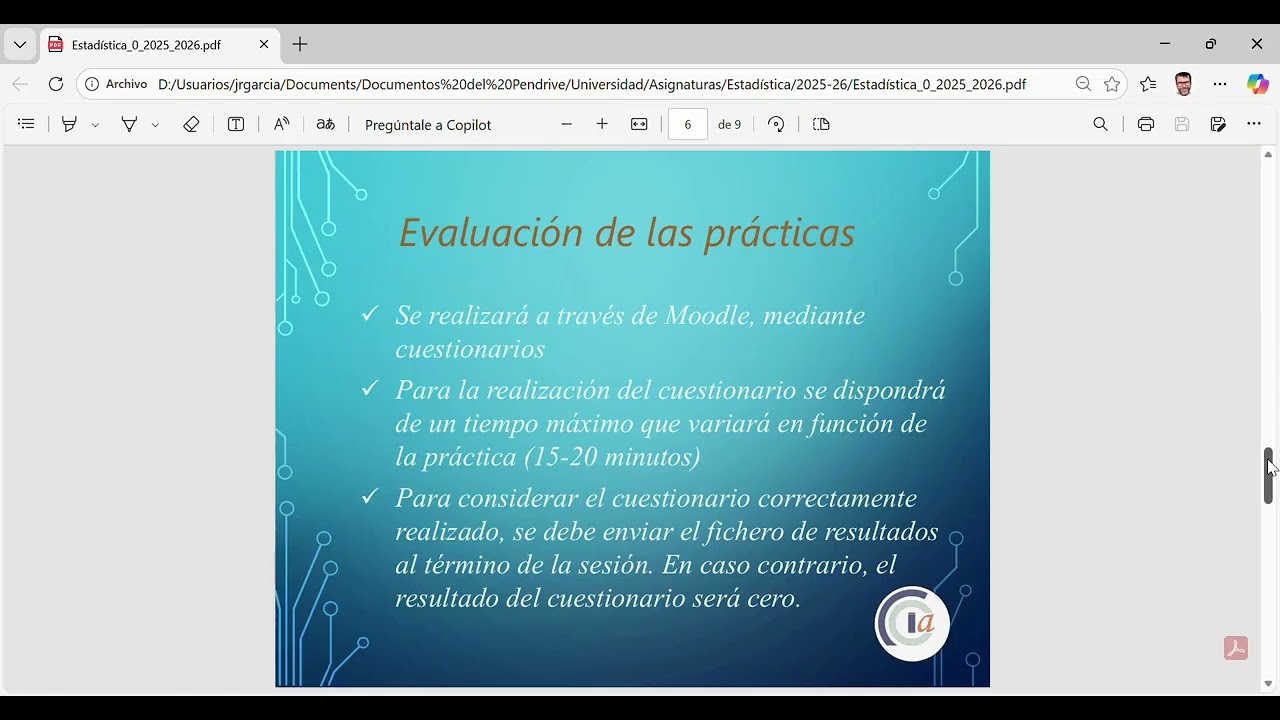Toggle fit to width view

[x=639, y=124]
